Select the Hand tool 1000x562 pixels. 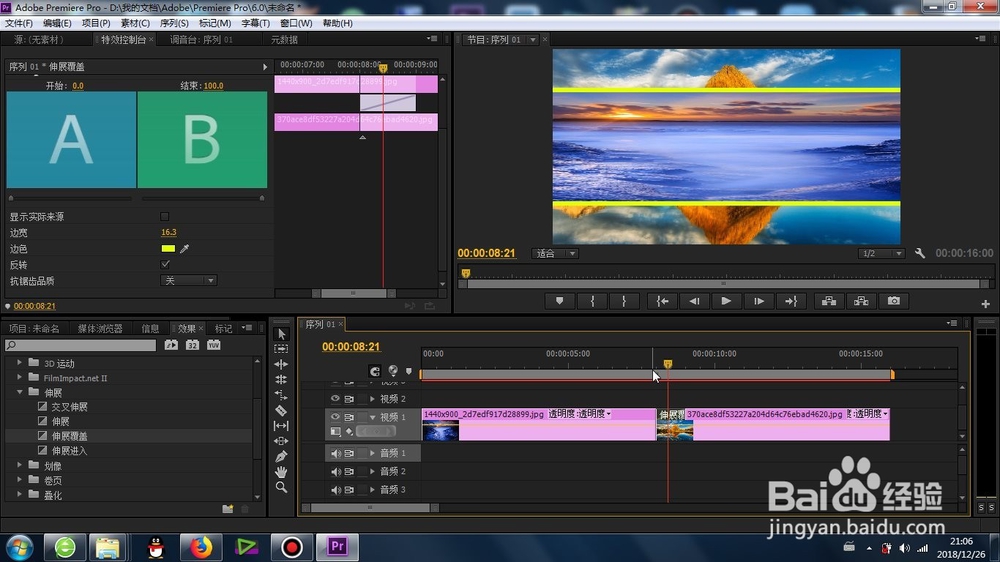click(281, 472)
